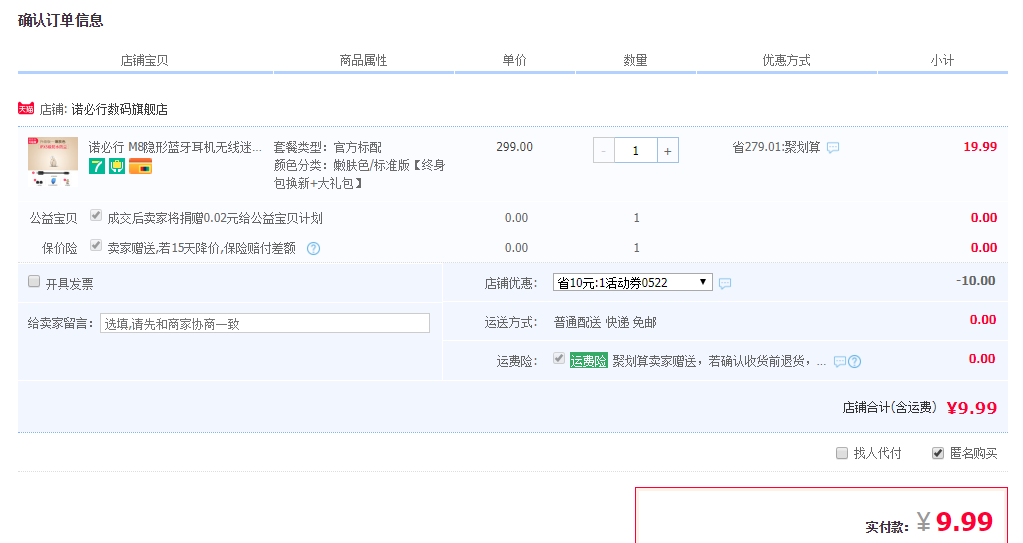
Task: Click the 给卖家留言 message input field
Action: point(265,323)
